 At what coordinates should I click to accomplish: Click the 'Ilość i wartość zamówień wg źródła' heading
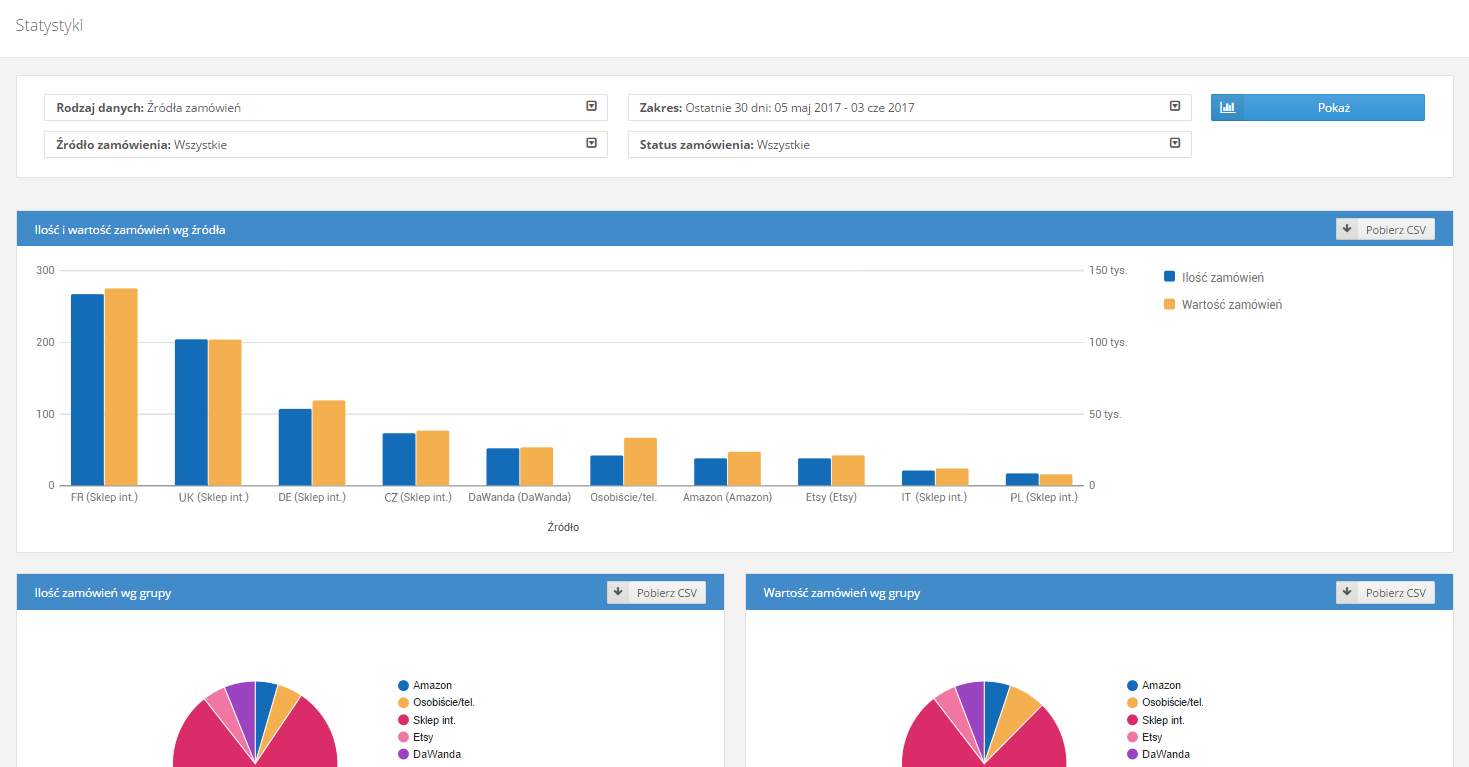tap(130, 230)
